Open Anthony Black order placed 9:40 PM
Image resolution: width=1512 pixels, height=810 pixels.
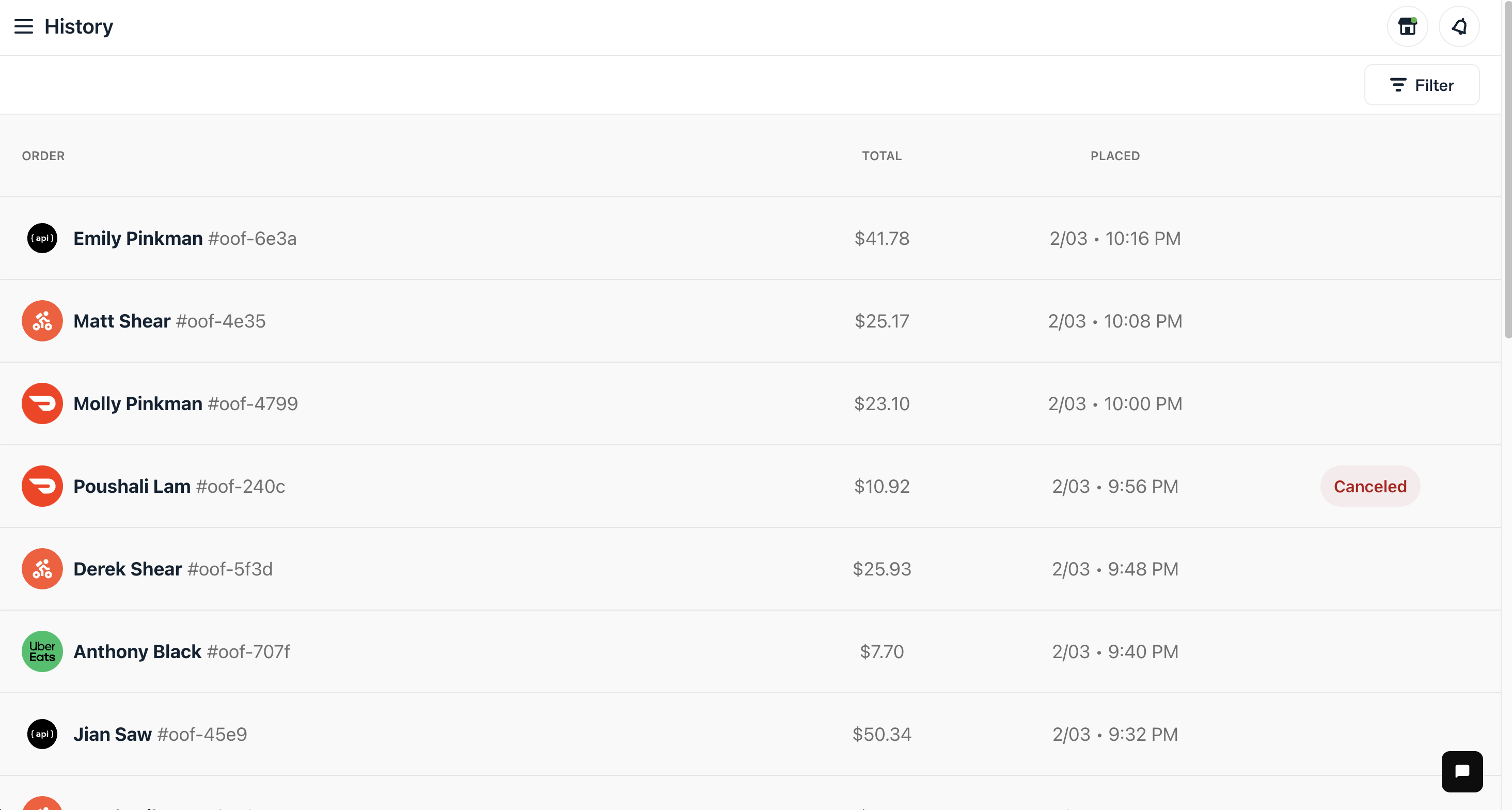coord(750,651)
